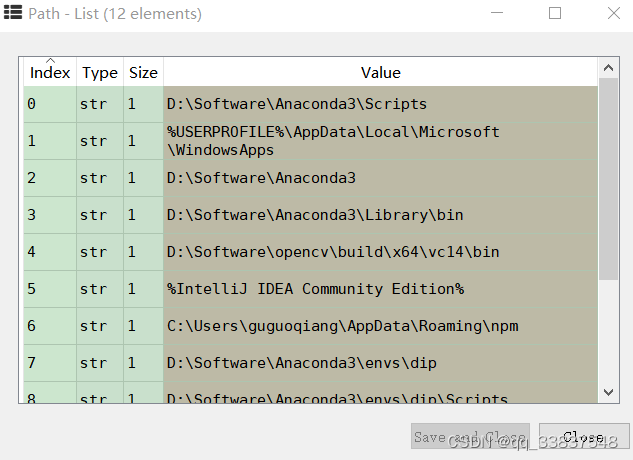Click the vertical scrollbar thumb

(x=608, y=179)
